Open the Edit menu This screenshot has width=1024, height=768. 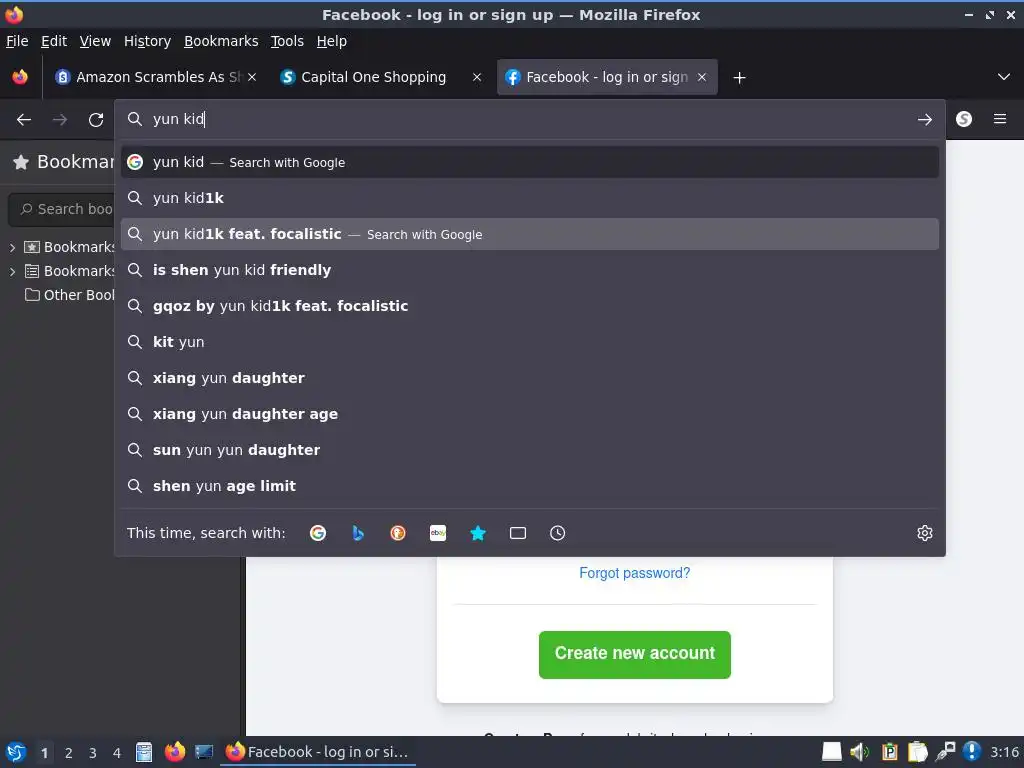point(54,41)
